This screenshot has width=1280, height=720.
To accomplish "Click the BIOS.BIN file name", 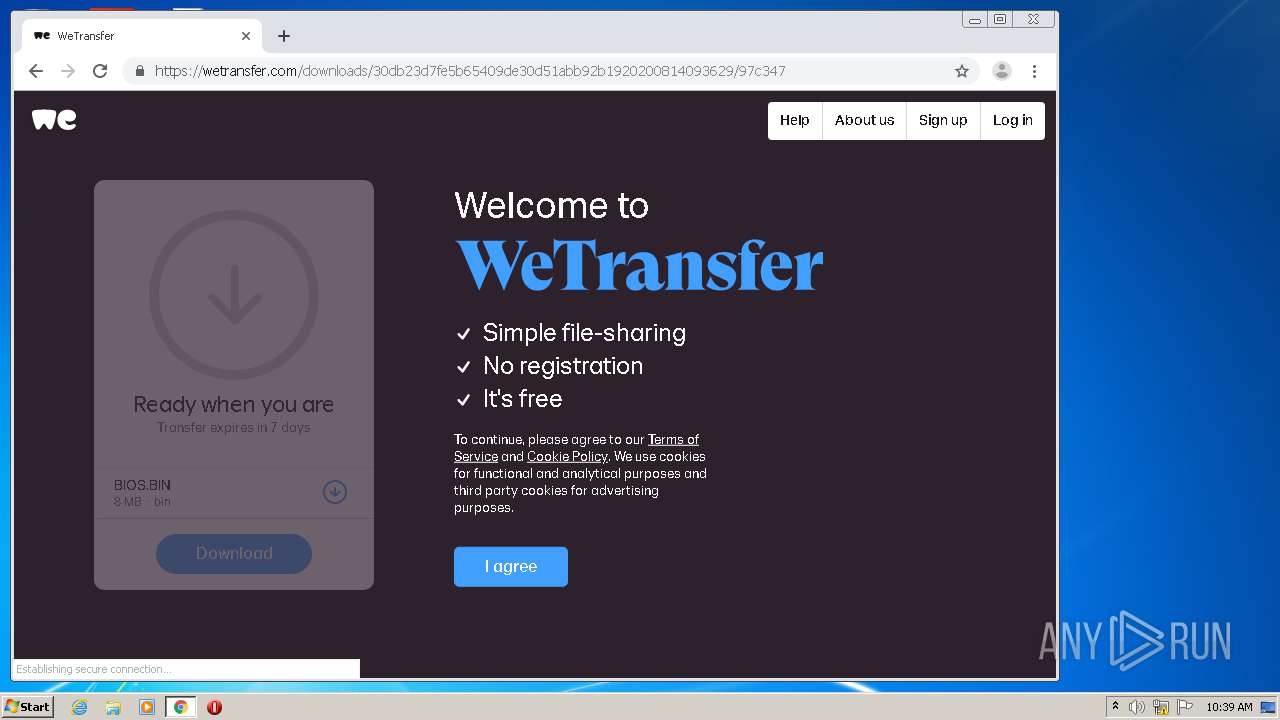I will pos(142,485).
